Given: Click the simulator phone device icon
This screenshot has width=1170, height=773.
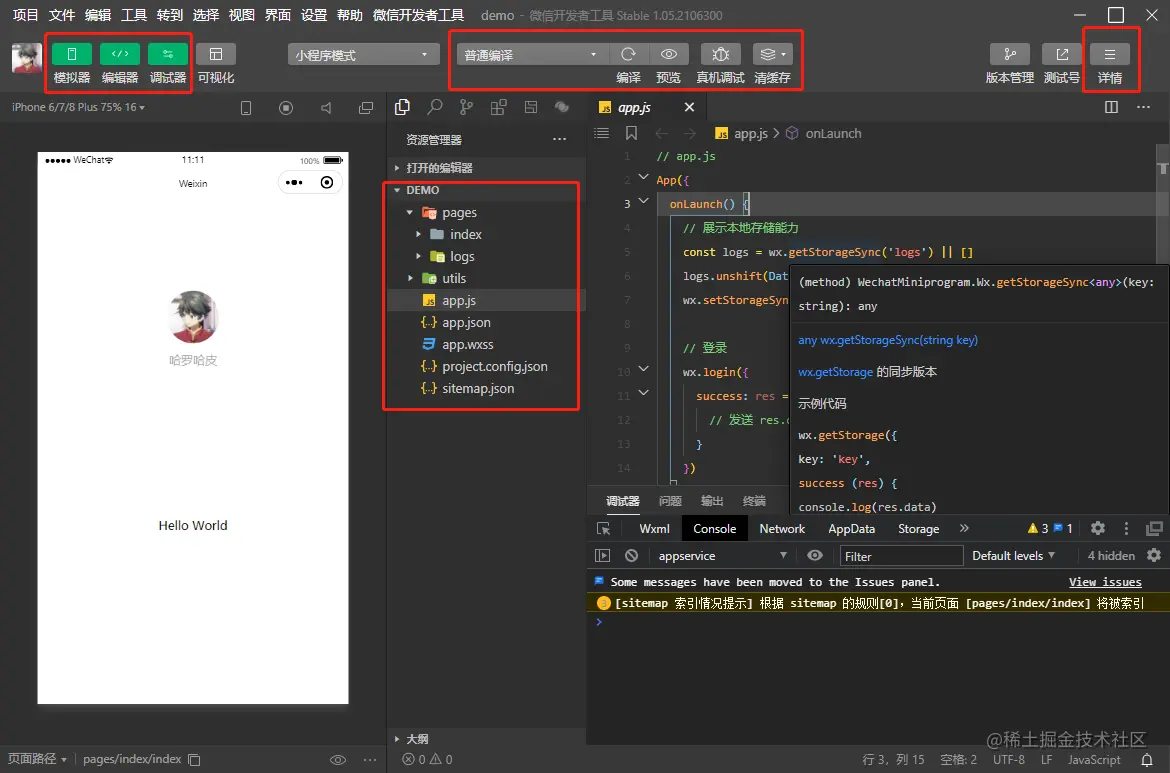Looking at the screenshot, I should click(x=245, y=108).
